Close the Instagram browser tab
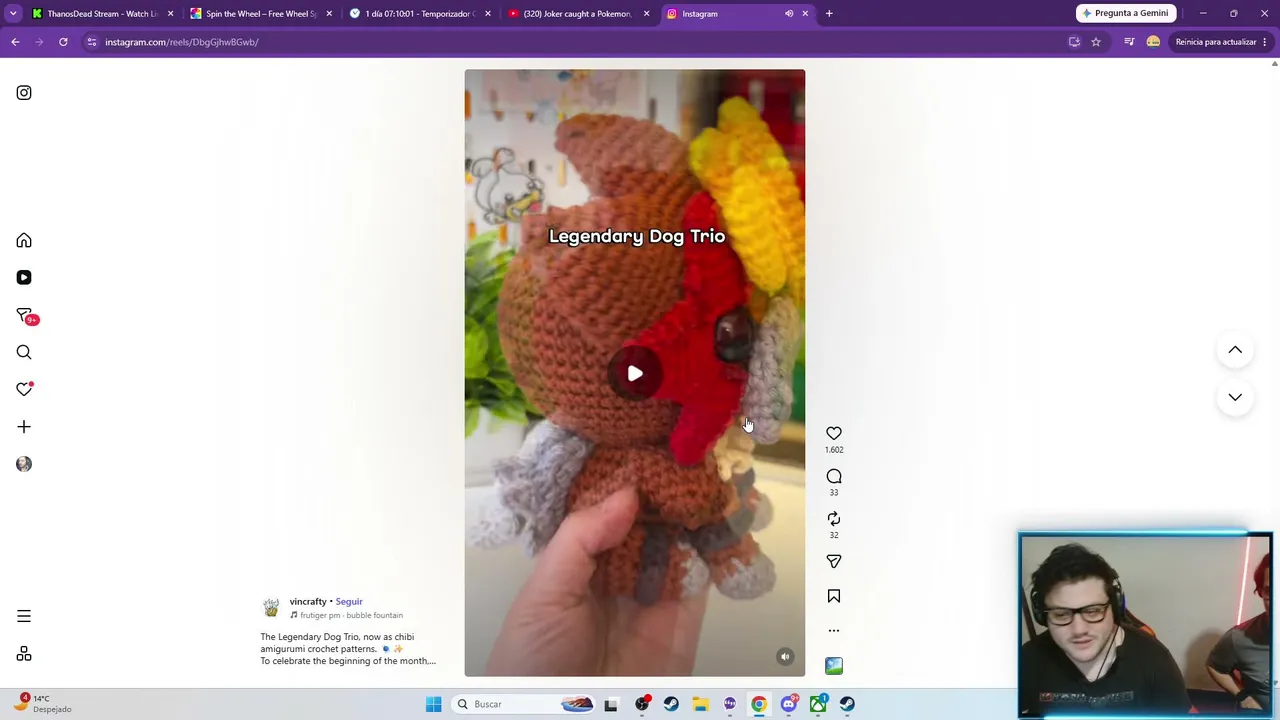 tap(805, 14)
